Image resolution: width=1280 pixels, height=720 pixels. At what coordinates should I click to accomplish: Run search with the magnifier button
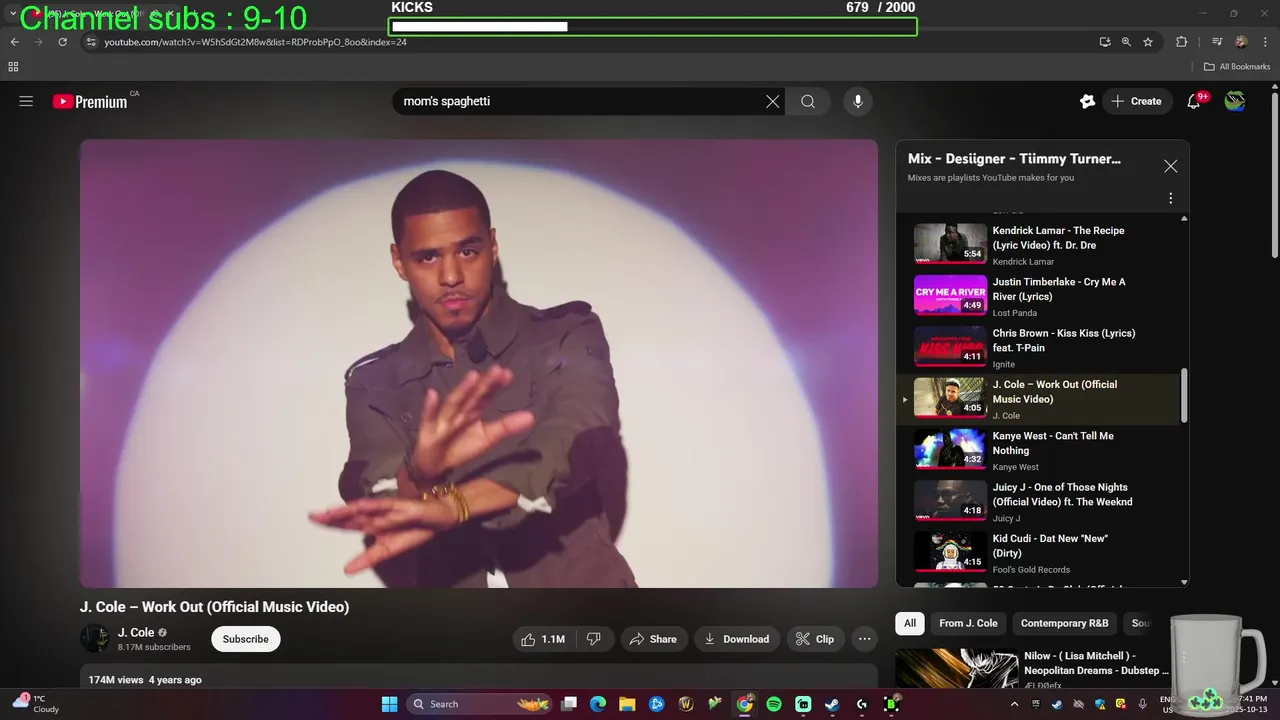pos(808,101)
